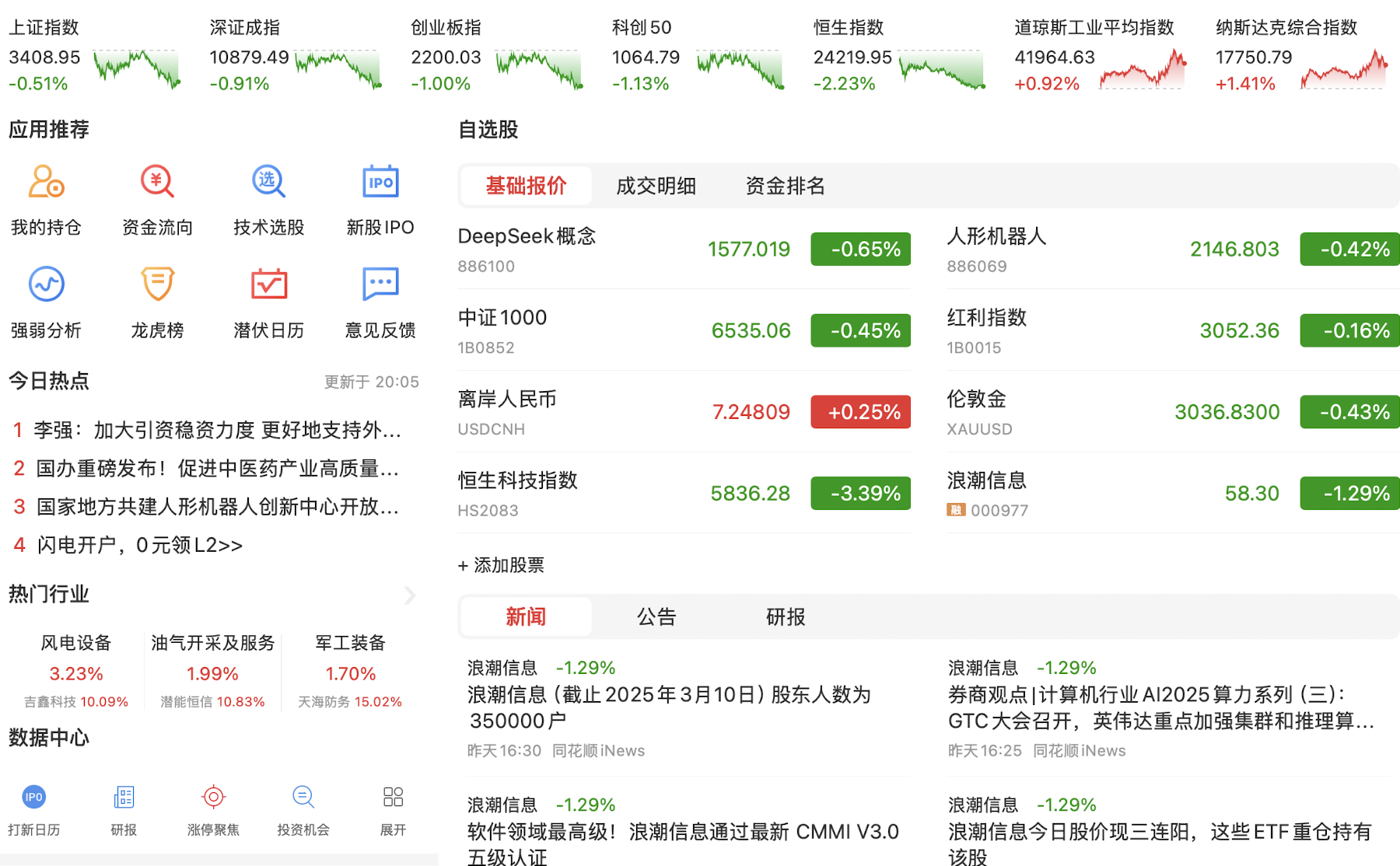This screenshot has height=866, width=1400.
Task: Open the 投资机会 search icon
Action: coord(303,797)
